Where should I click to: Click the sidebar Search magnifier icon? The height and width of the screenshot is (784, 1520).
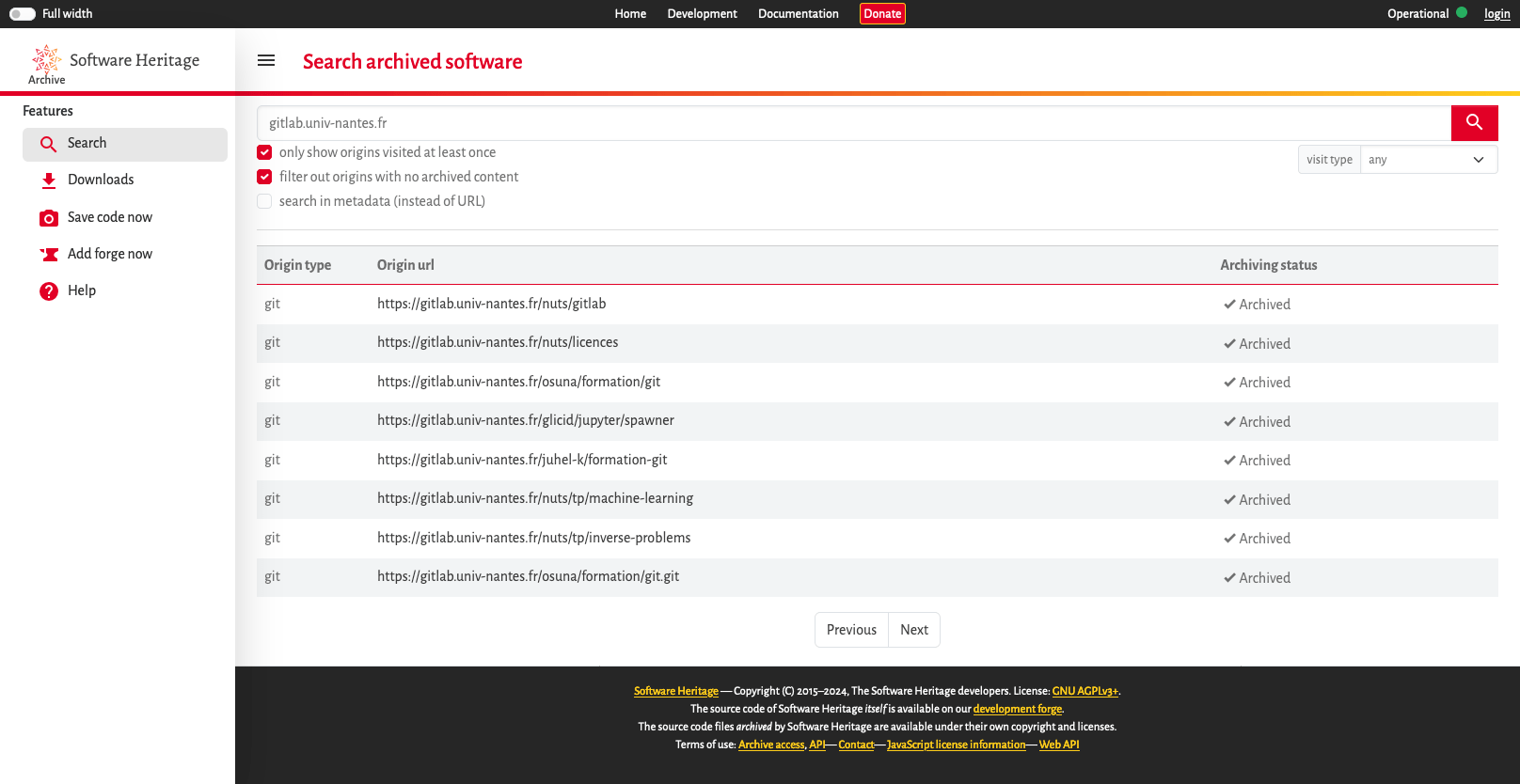click(49, 144)
